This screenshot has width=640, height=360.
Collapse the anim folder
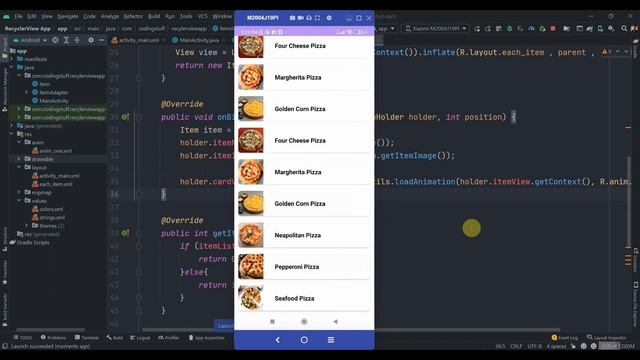click(x=20, y=142)
